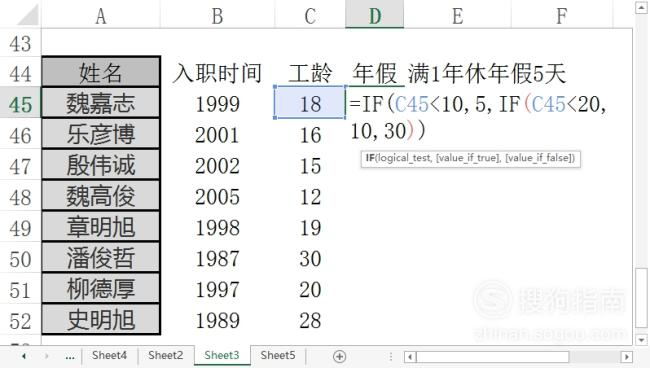Open the Sheet5 tab
The image size is (650, 368).
(x=278, y=356)
